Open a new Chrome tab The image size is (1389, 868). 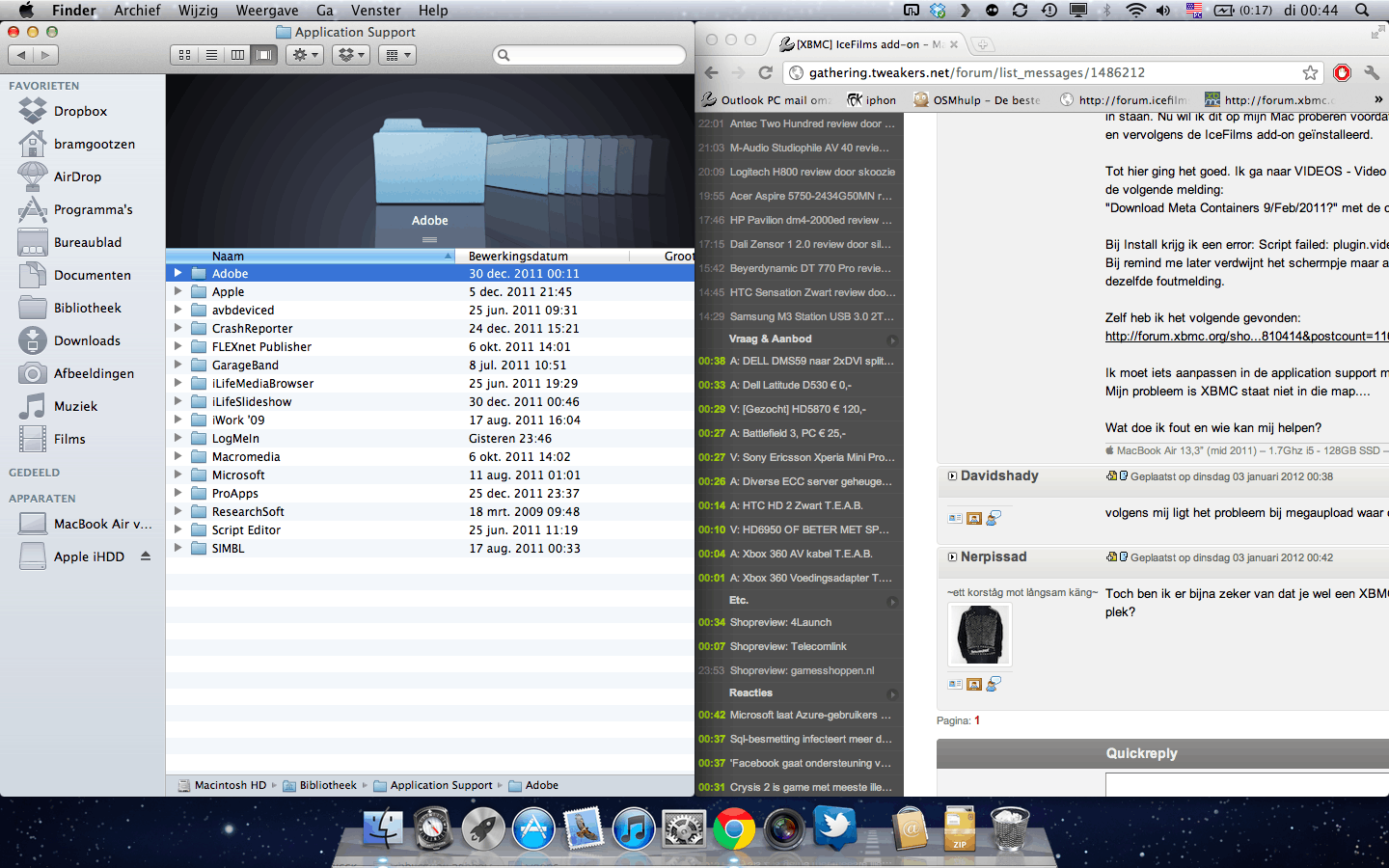(x=982, y=44)
